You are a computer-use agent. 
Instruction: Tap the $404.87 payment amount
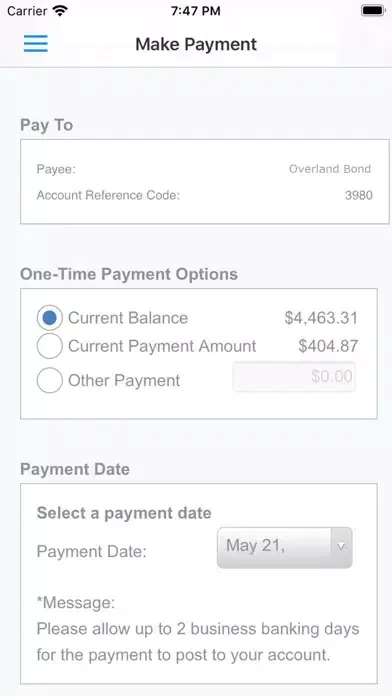pos(328,346)
